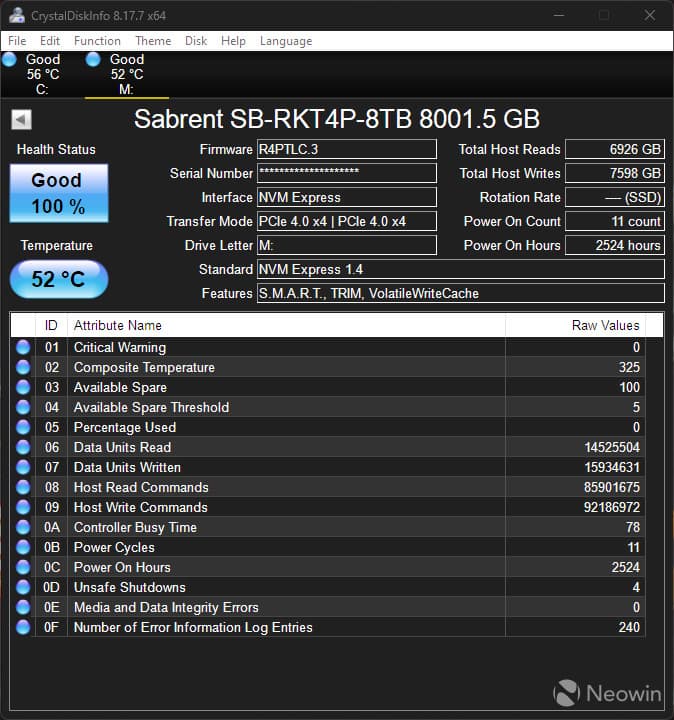Click the status orb for Data Units Written

pyautogui.click(x=23, y=467)
